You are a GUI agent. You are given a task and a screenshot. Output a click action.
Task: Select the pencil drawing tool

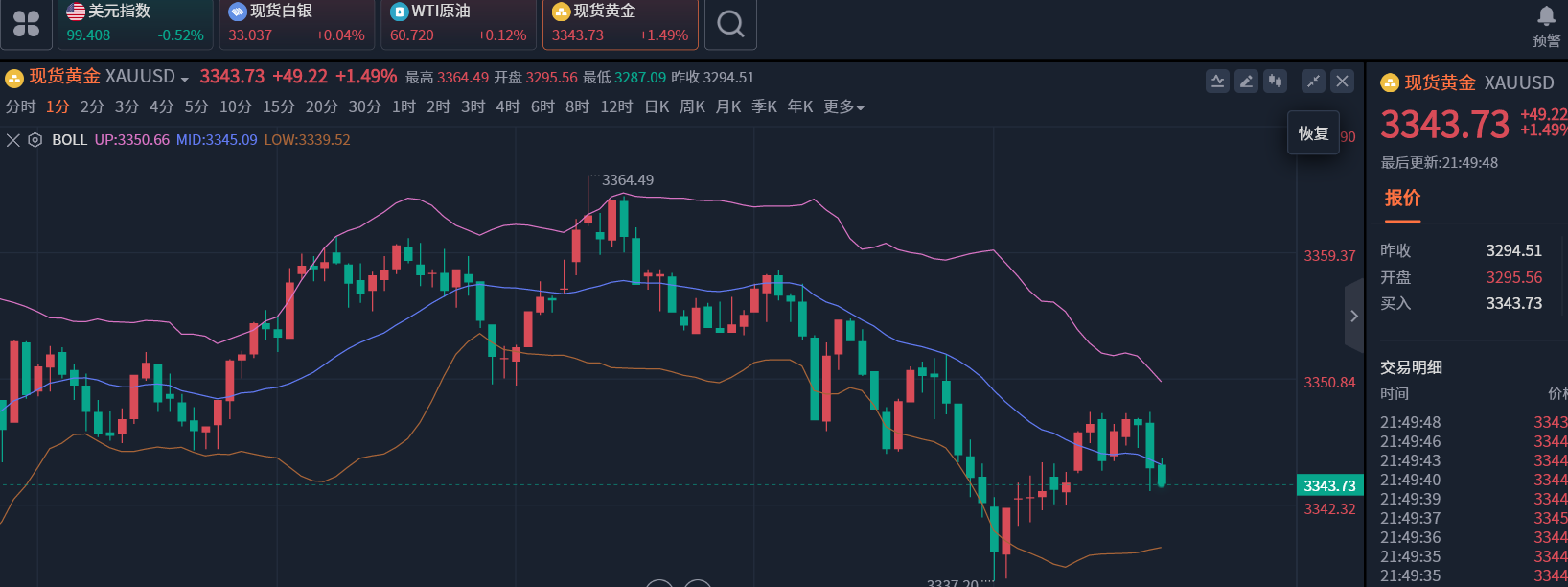[x=1246, y=82]
